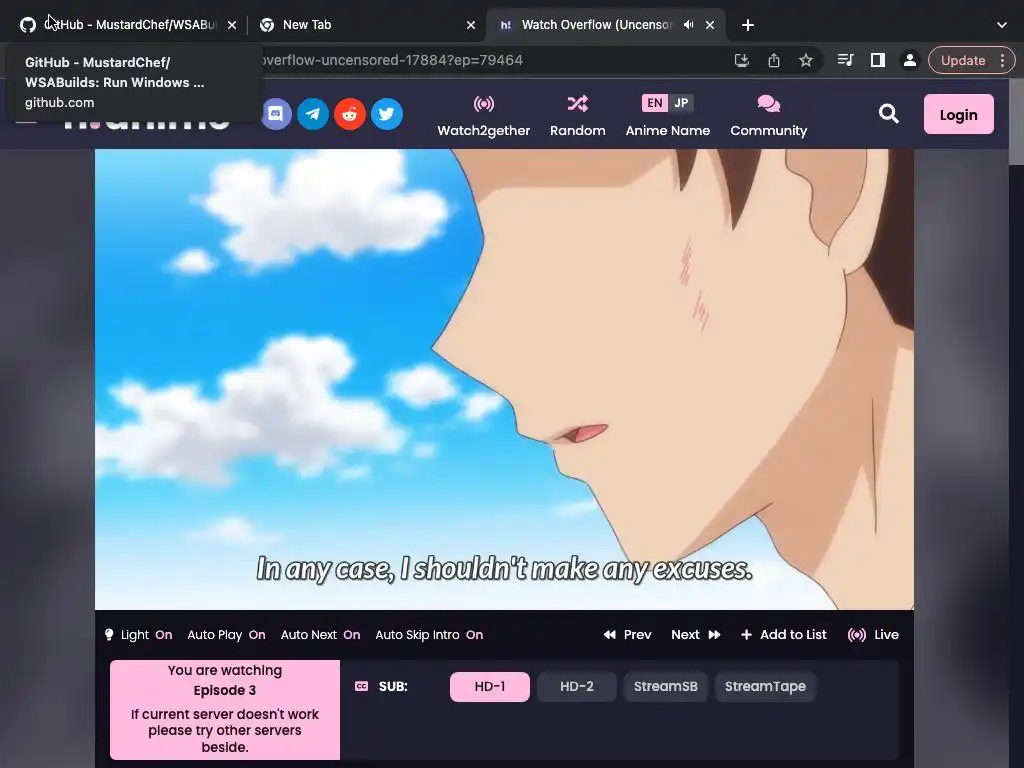Open the Chrome profile avatar icon
The width and height of the screenshot is (1024, 768).
pos(909,61)
